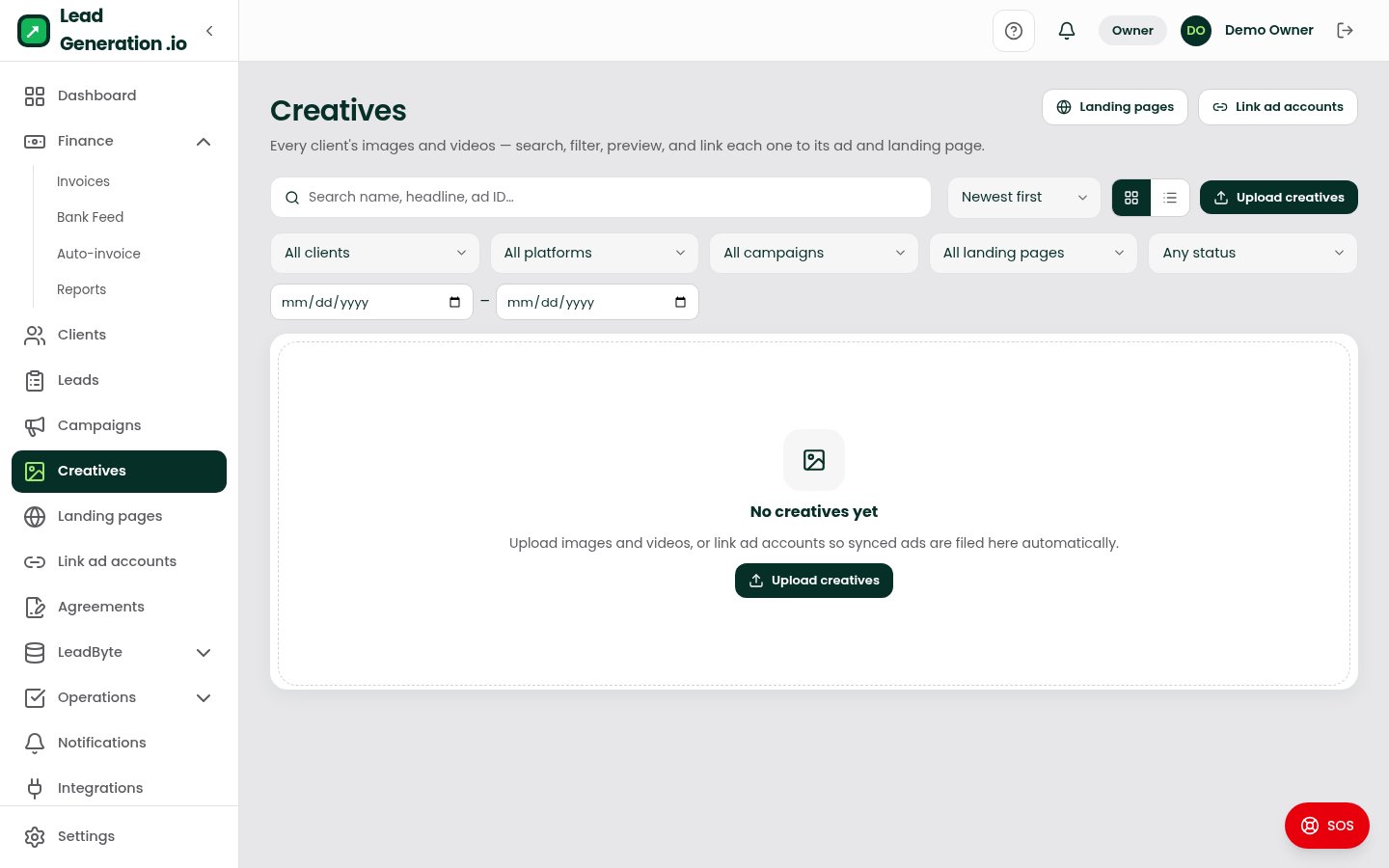Screen dimensions: 1389x868
Task: Click the logout icon next to Demo Owner
Action: click(1346, 31)
